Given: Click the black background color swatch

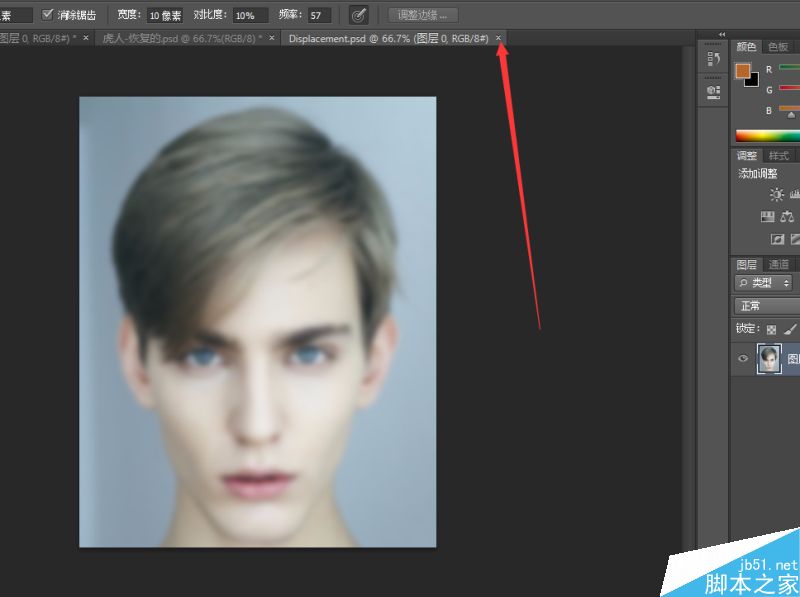Looking at the screenshot, I should coord(753,80).
